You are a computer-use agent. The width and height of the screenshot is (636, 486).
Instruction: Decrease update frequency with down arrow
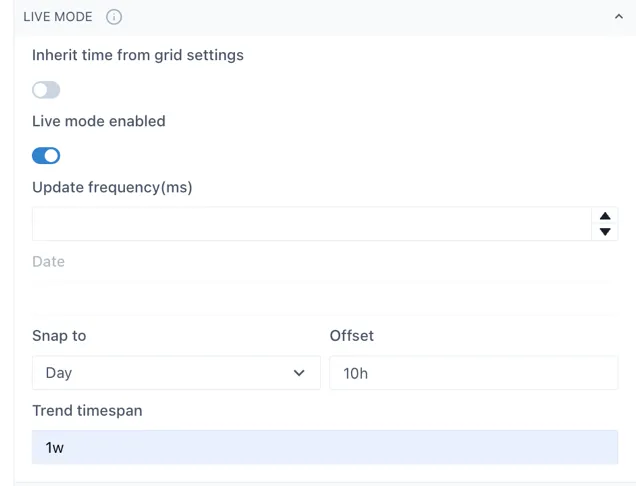click(604, 232)
